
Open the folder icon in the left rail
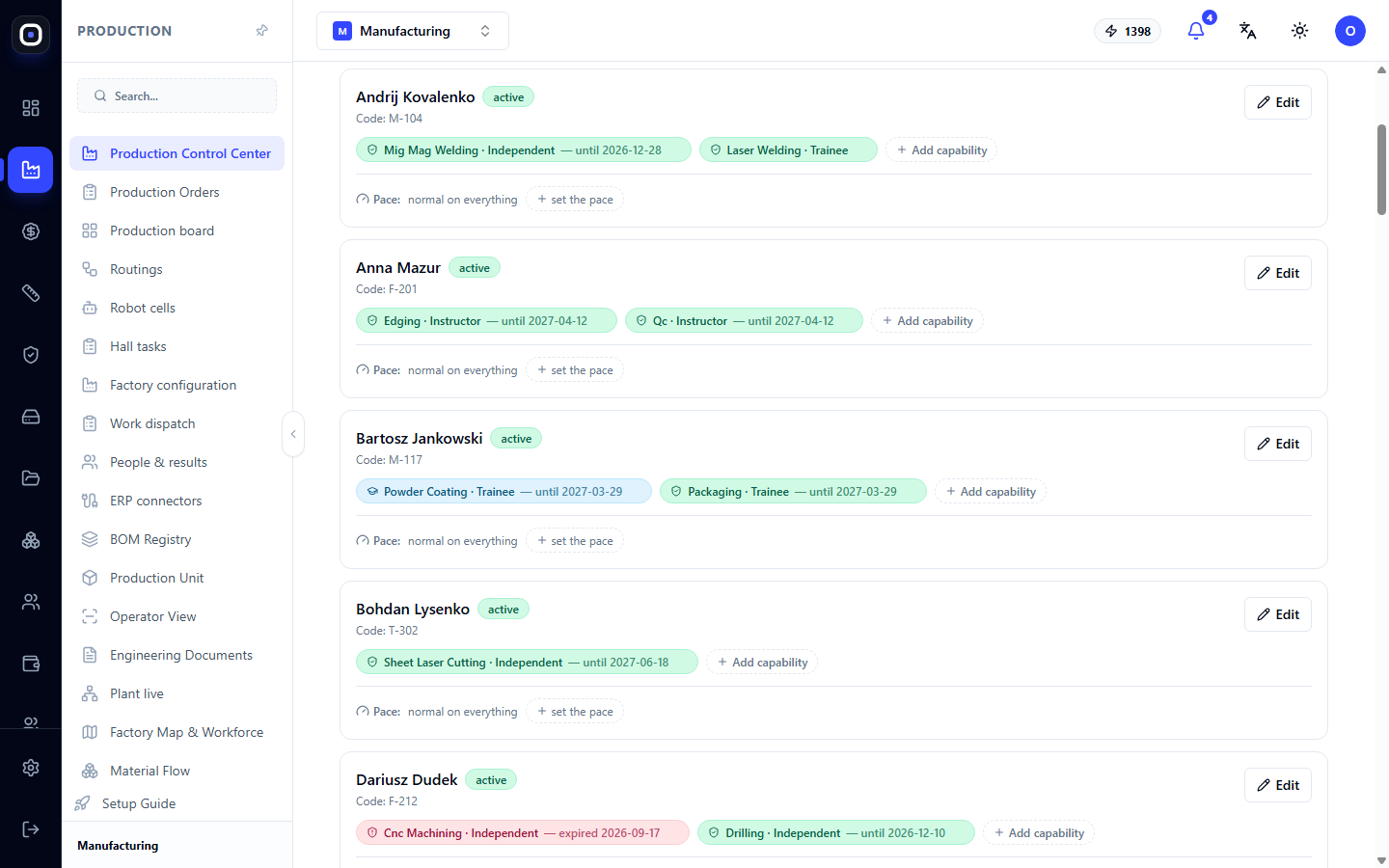point(31,478)
